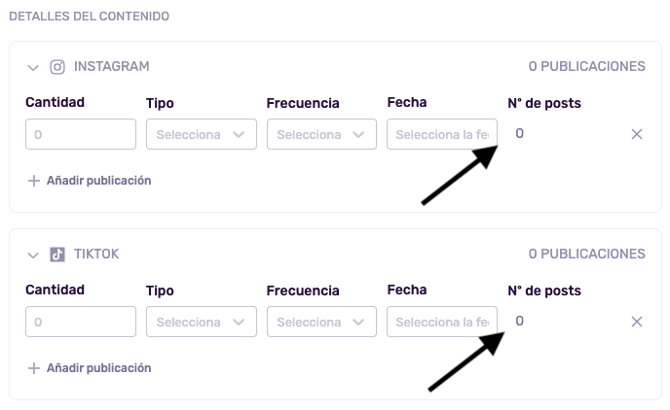Open the Instagram Fecha date field
670x410 pixels.
441,134
